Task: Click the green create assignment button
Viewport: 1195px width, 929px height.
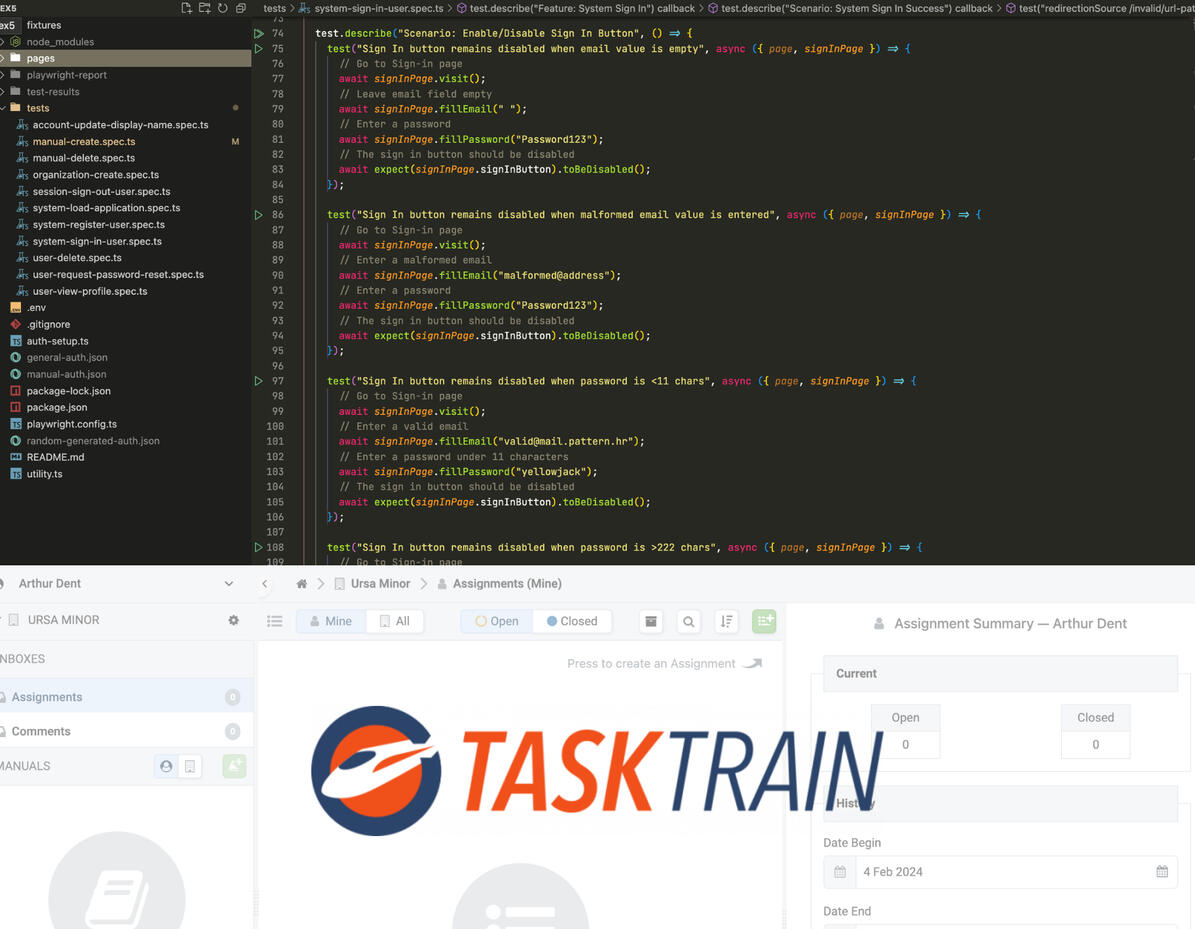Action: pyautogui.click(x=764, y=622)
